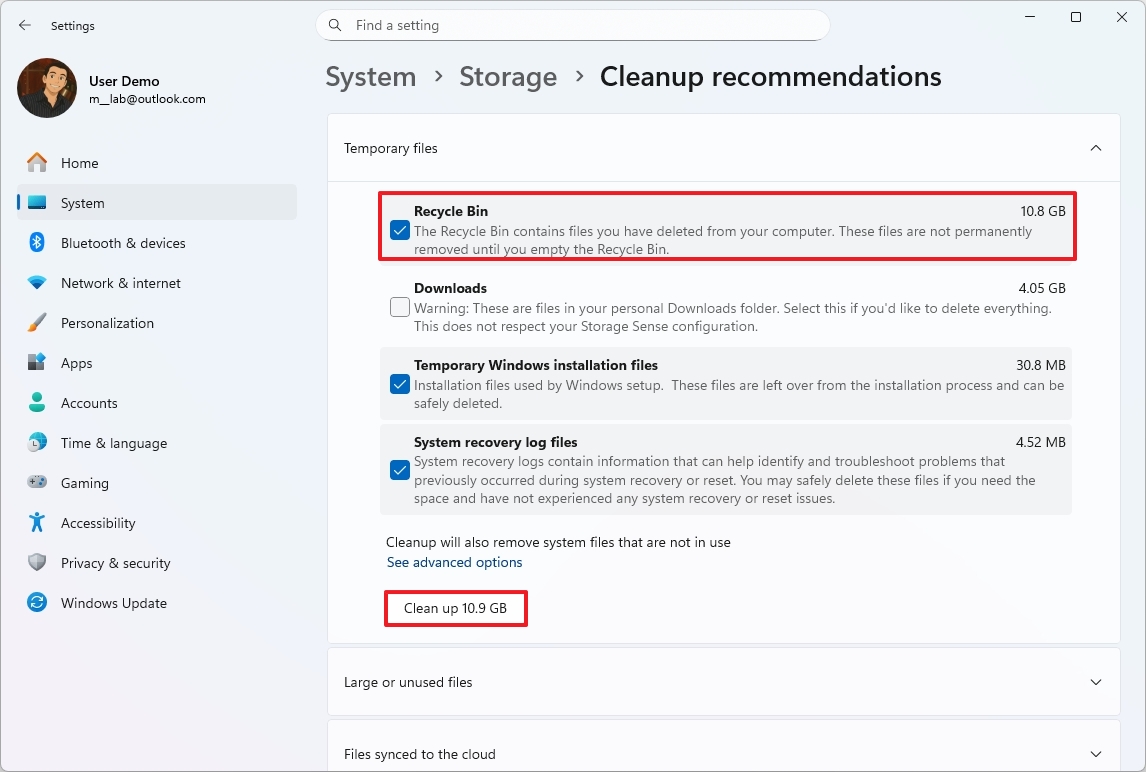Open Personalization settings
The image size is (1146, 772).
tap(108, 322)
